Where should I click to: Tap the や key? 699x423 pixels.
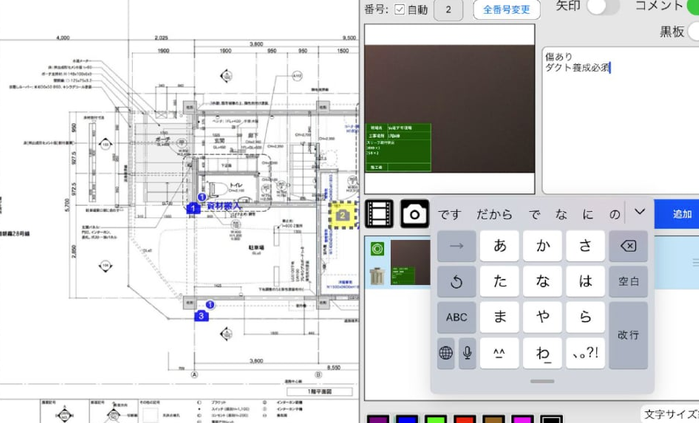[x=542, y=317]
